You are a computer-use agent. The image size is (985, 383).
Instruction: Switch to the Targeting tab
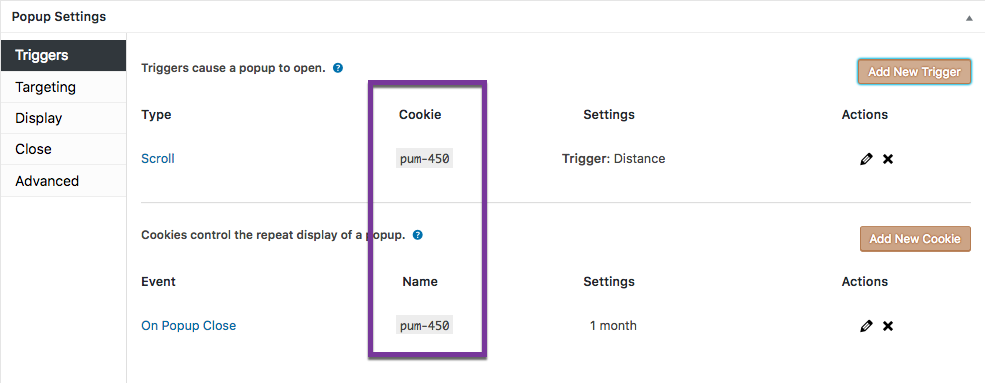(63, 87)
